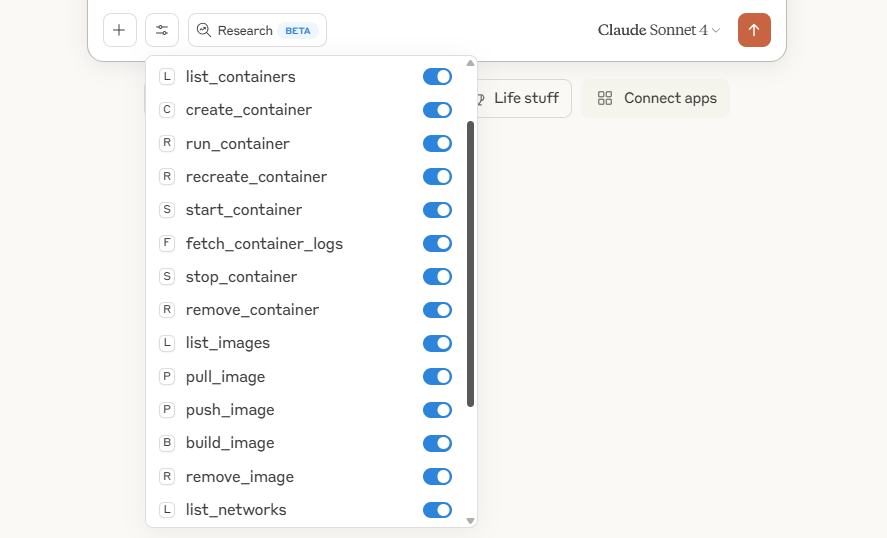
Task: Disable the remove_container toggle
Action: click(x=437, y=310)
